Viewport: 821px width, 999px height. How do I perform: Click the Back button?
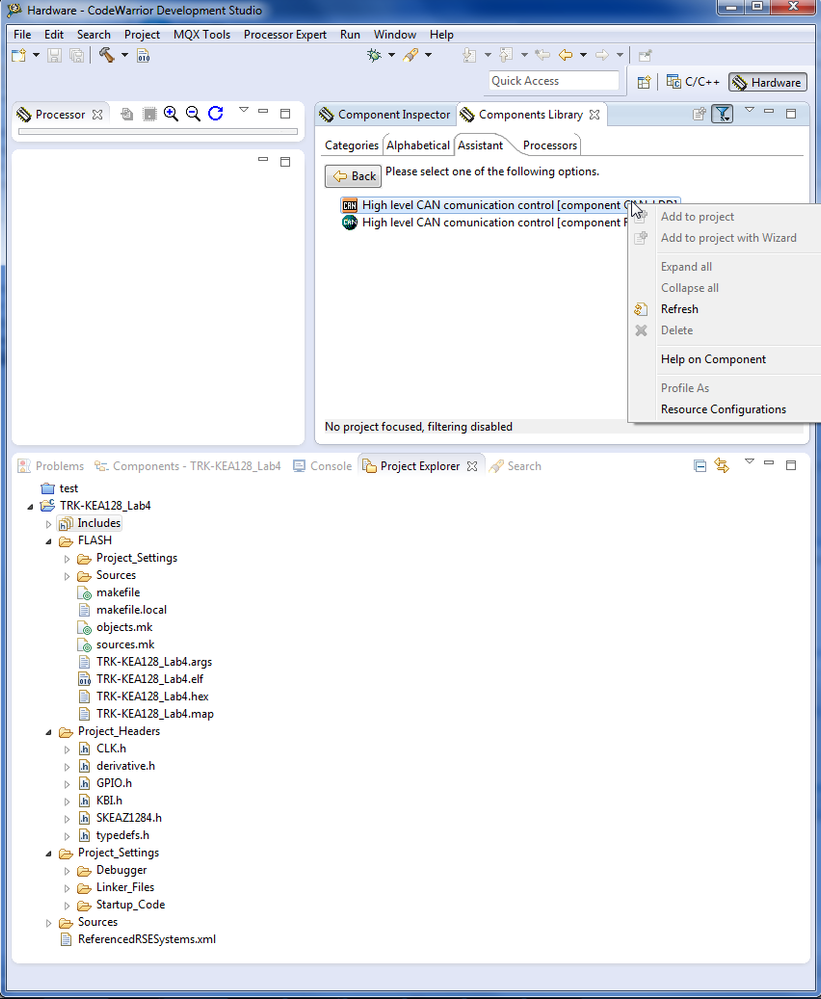tap(353, 176)
